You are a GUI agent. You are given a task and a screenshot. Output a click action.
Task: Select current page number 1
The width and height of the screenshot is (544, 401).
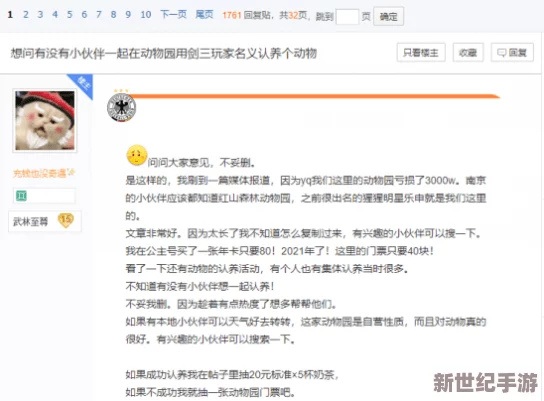click(x=10, y=15)
